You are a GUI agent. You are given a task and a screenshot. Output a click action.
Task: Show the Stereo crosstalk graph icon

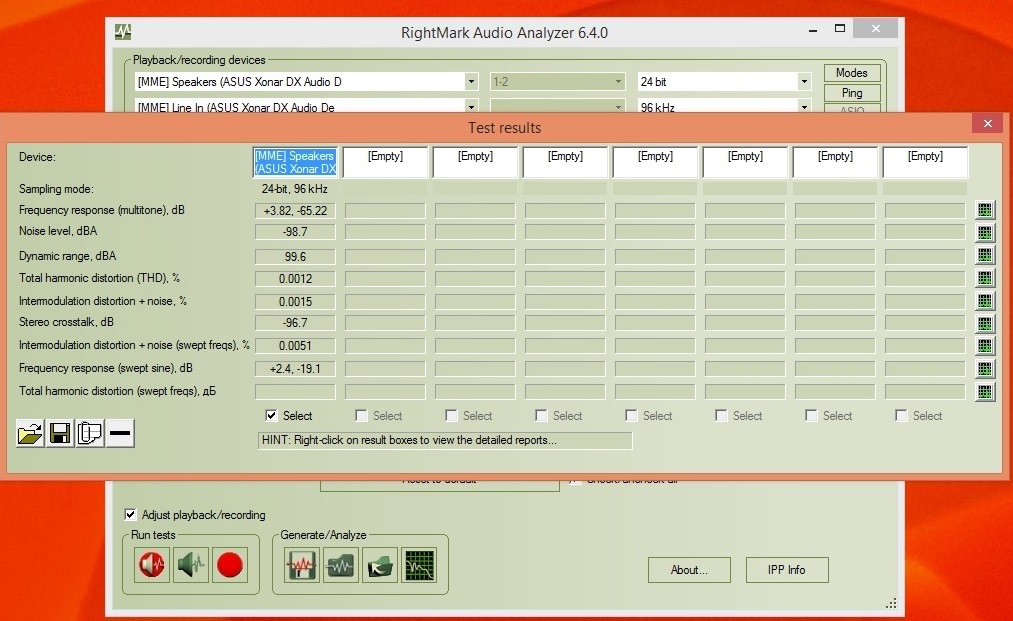[985, 324]
